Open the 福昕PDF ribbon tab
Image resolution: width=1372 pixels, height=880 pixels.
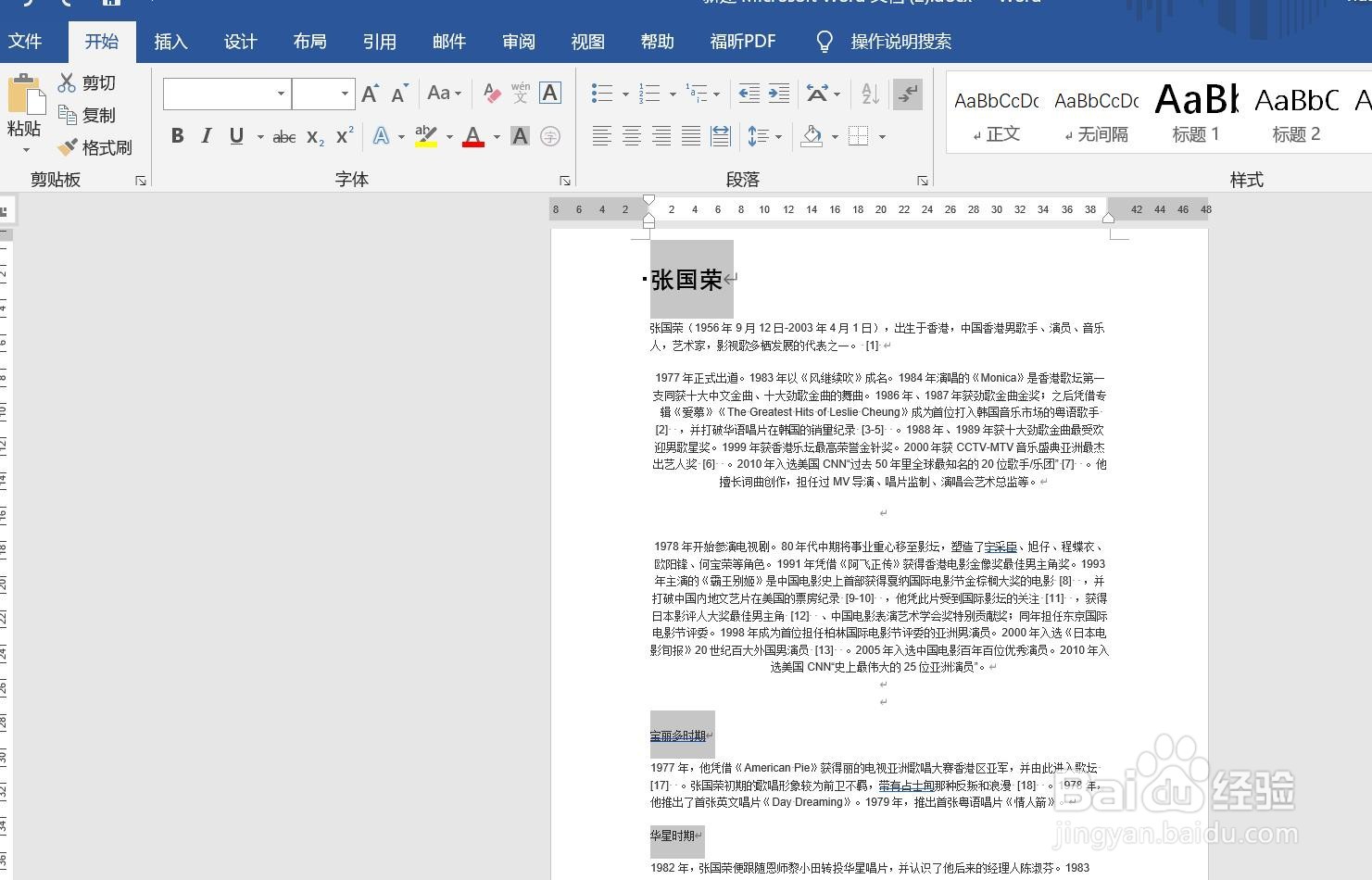tap(742, 42)
